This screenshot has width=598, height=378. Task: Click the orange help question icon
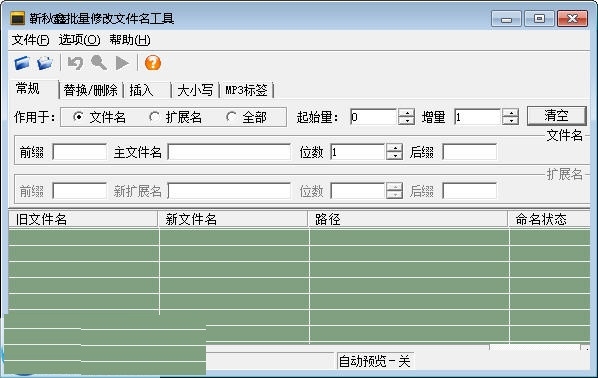point(153,63)
